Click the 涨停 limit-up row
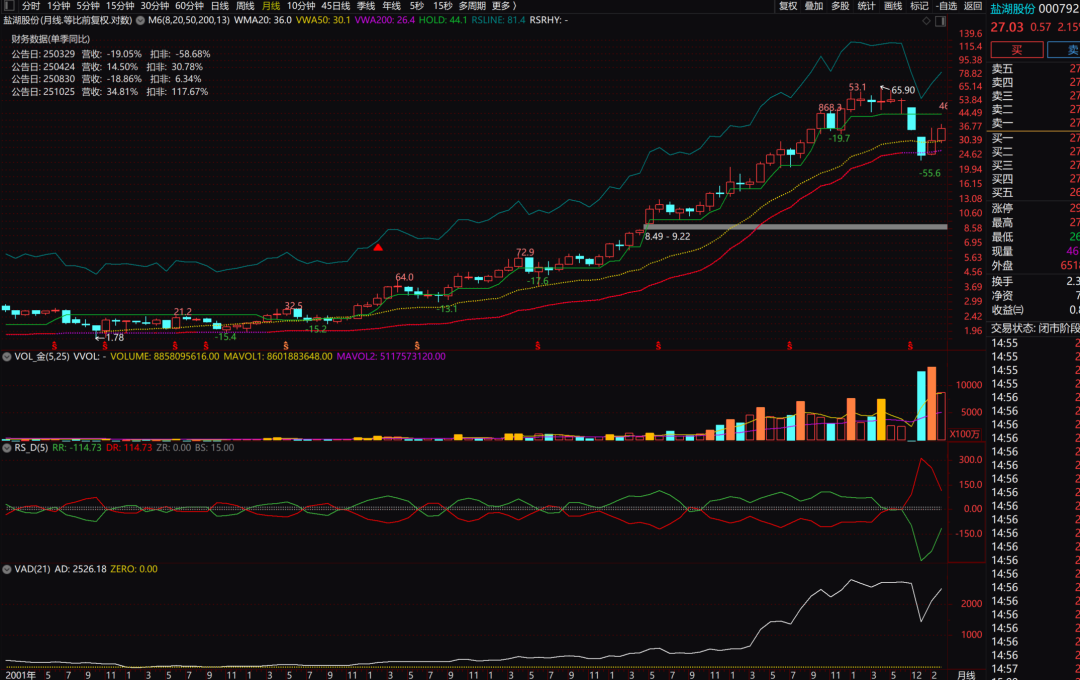The height and width of the screenshot is (680, 1080). (1035, 208)
